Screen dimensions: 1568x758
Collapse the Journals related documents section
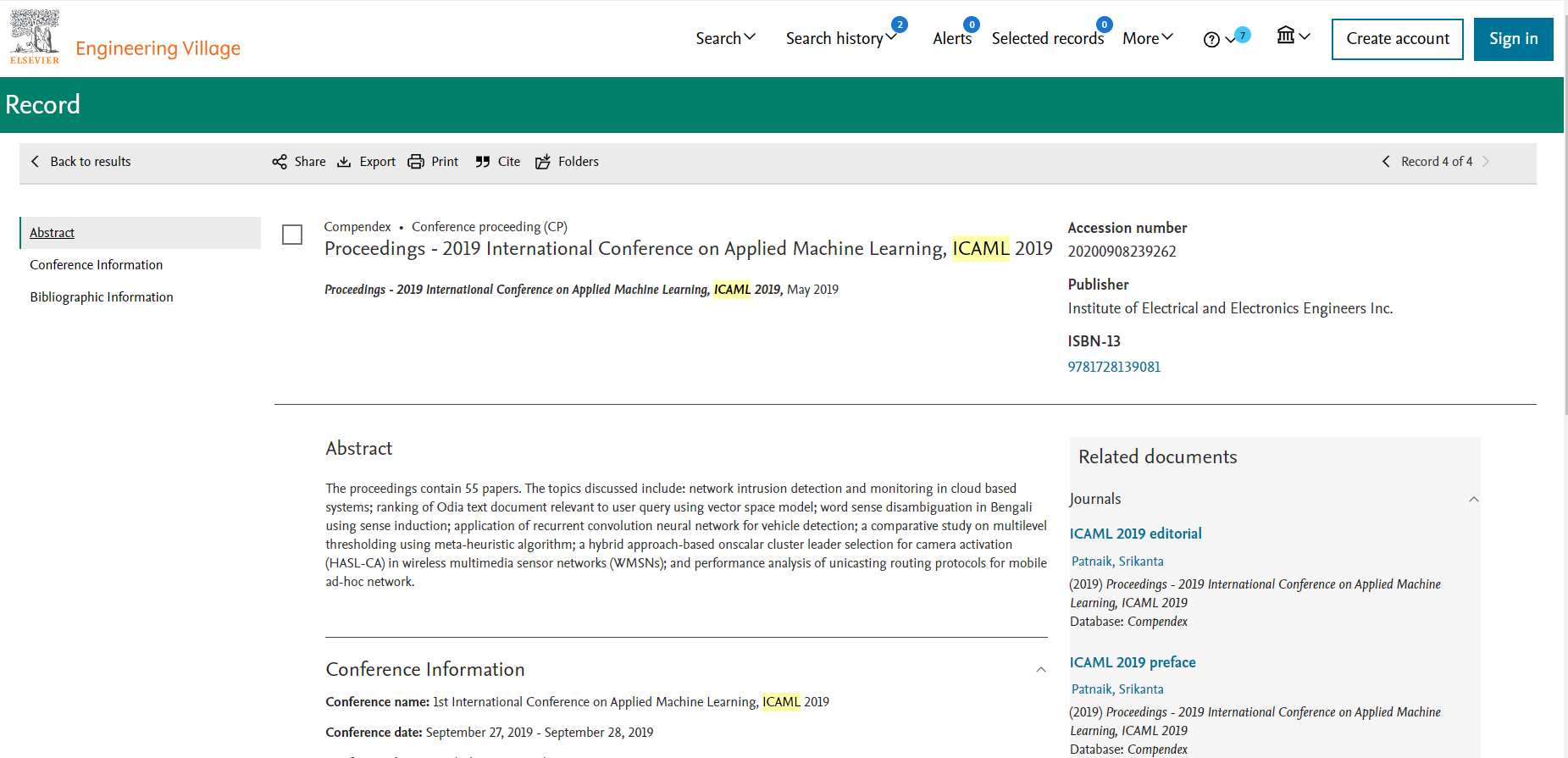(x=1474, y=500)
